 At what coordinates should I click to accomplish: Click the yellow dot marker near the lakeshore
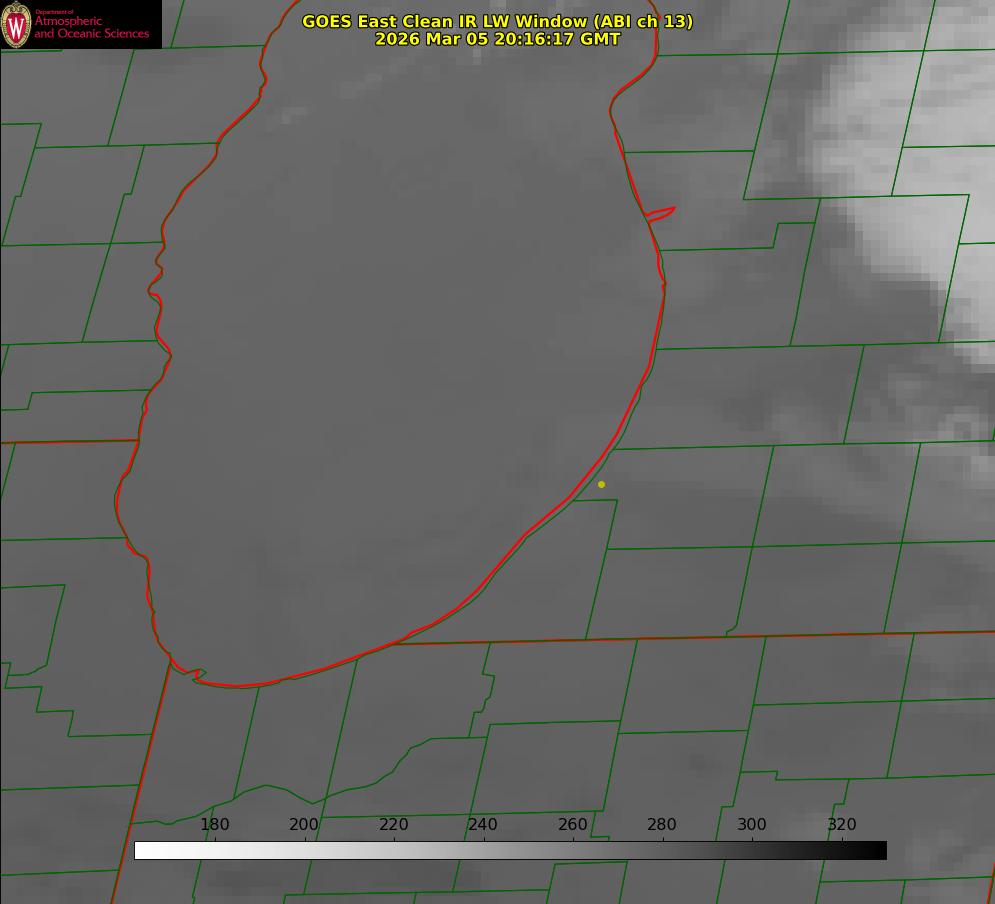601,484
